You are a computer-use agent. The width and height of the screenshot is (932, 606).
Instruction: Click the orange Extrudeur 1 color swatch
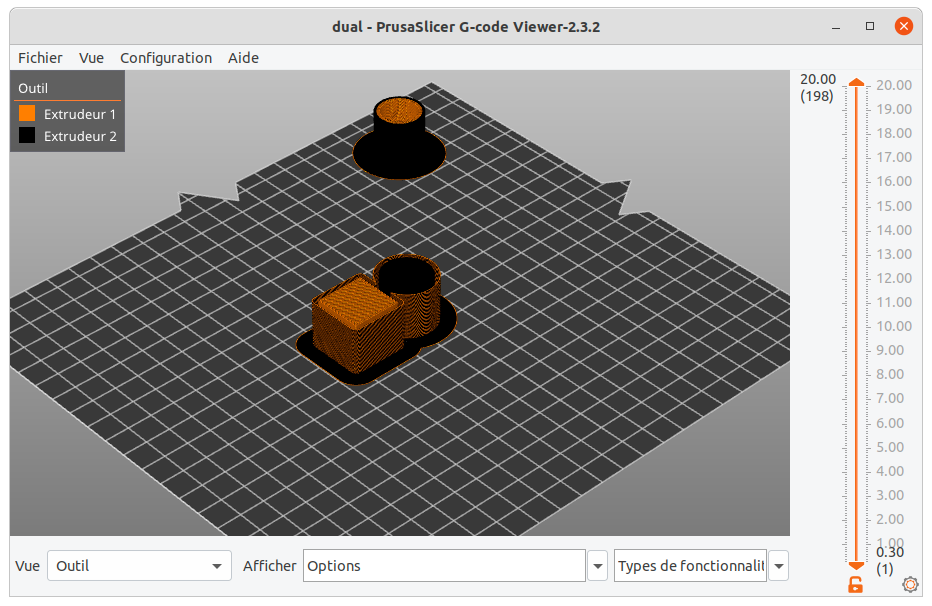(x=27, y=113)
